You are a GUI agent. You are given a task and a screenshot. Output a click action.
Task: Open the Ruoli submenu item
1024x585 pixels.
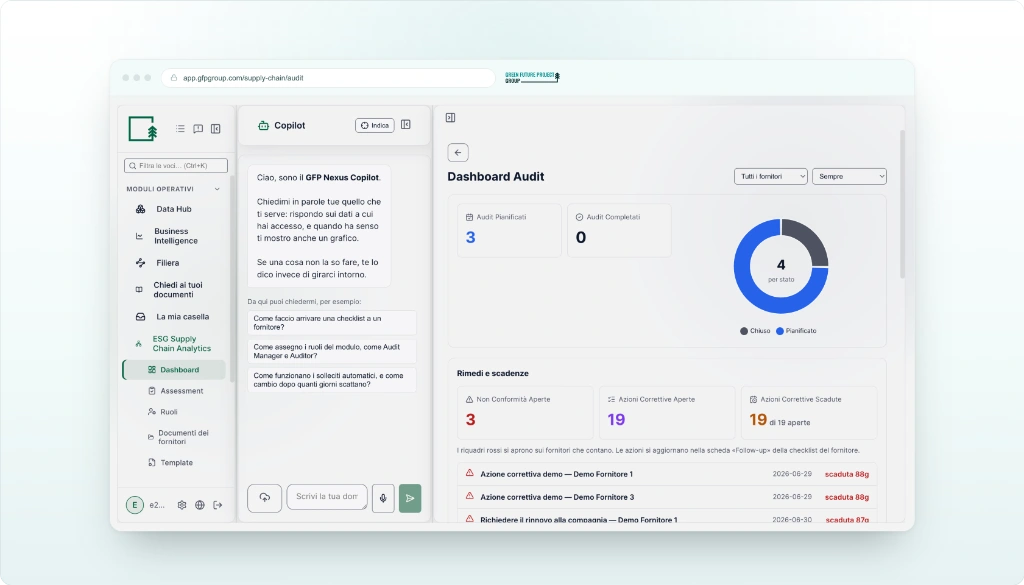click(x=168, y=412)
